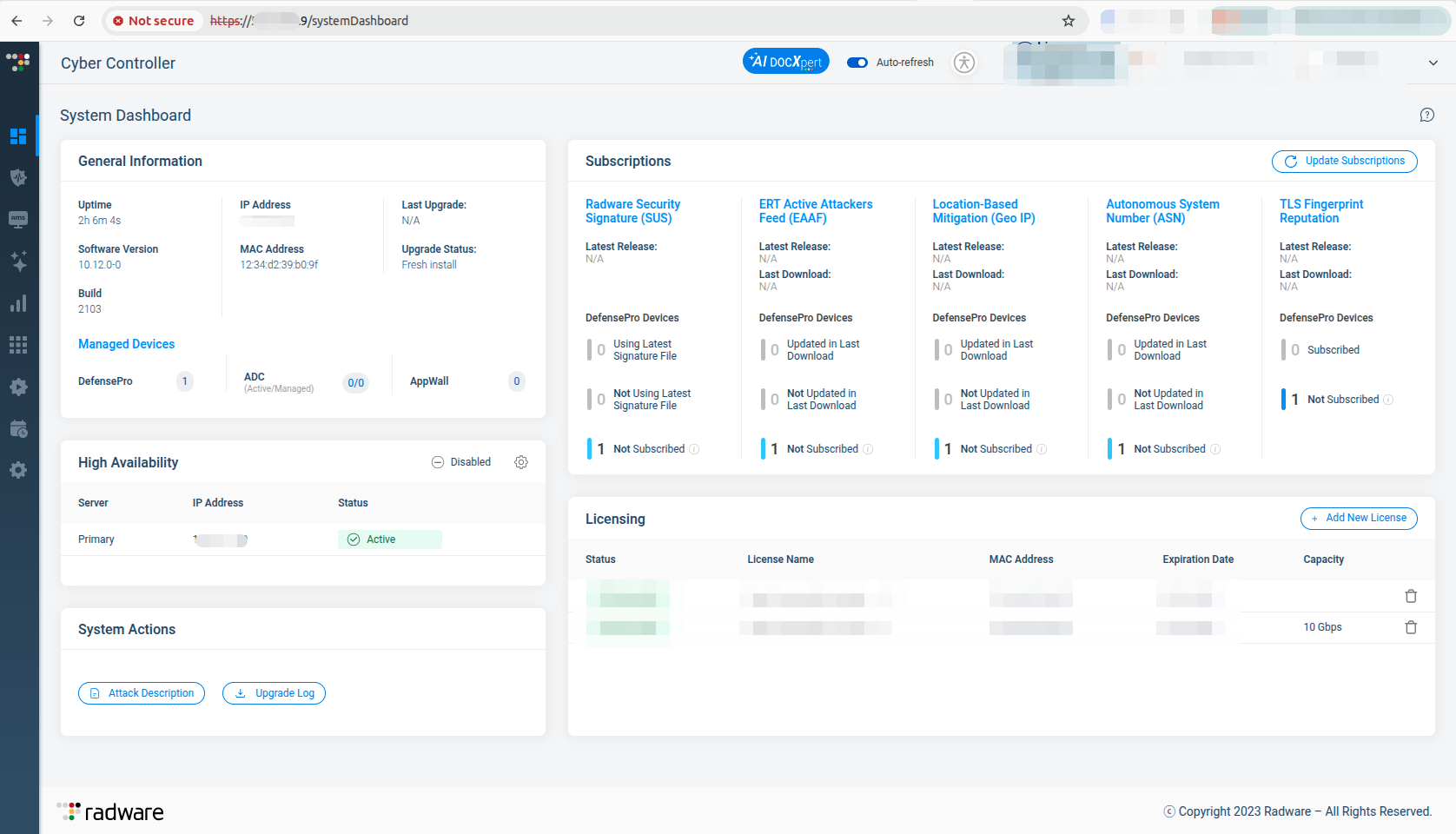Click the Managed Devices link

(x=126, y=344)
